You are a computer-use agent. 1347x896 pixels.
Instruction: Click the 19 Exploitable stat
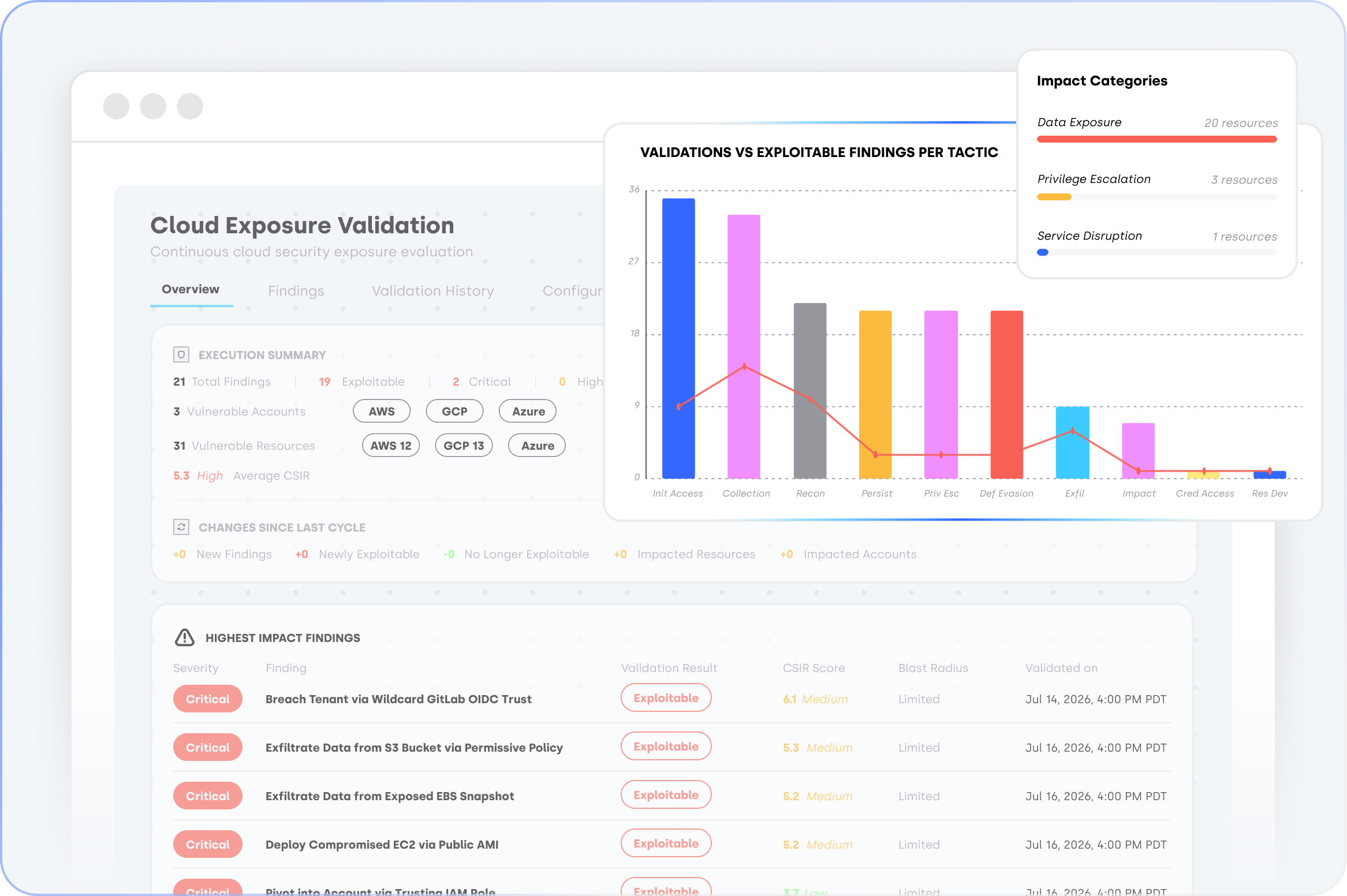pos(362,382)
